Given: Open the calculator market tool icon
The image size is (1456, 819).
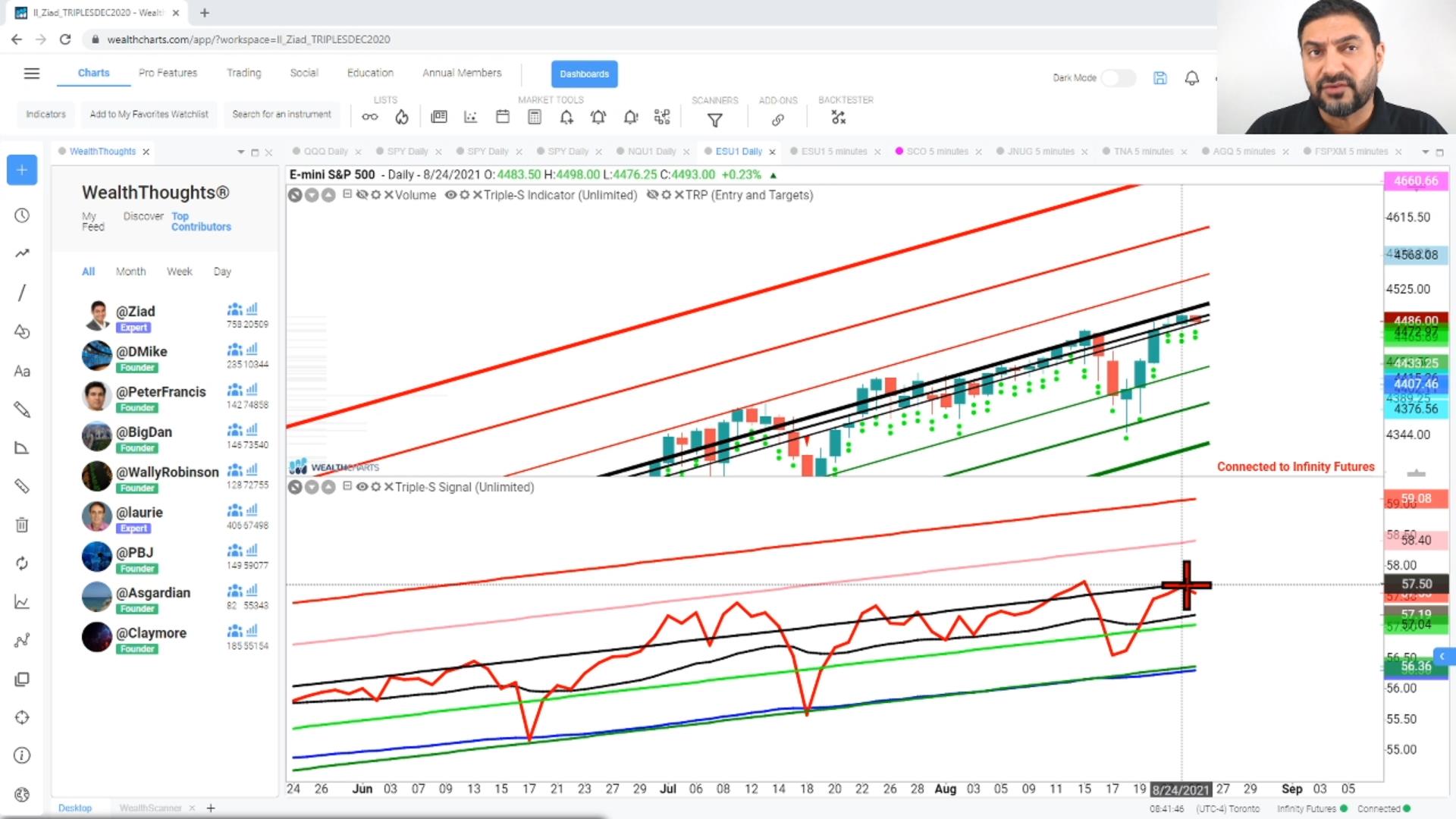Looking at the screenshot, I should [x=534, y=117].
